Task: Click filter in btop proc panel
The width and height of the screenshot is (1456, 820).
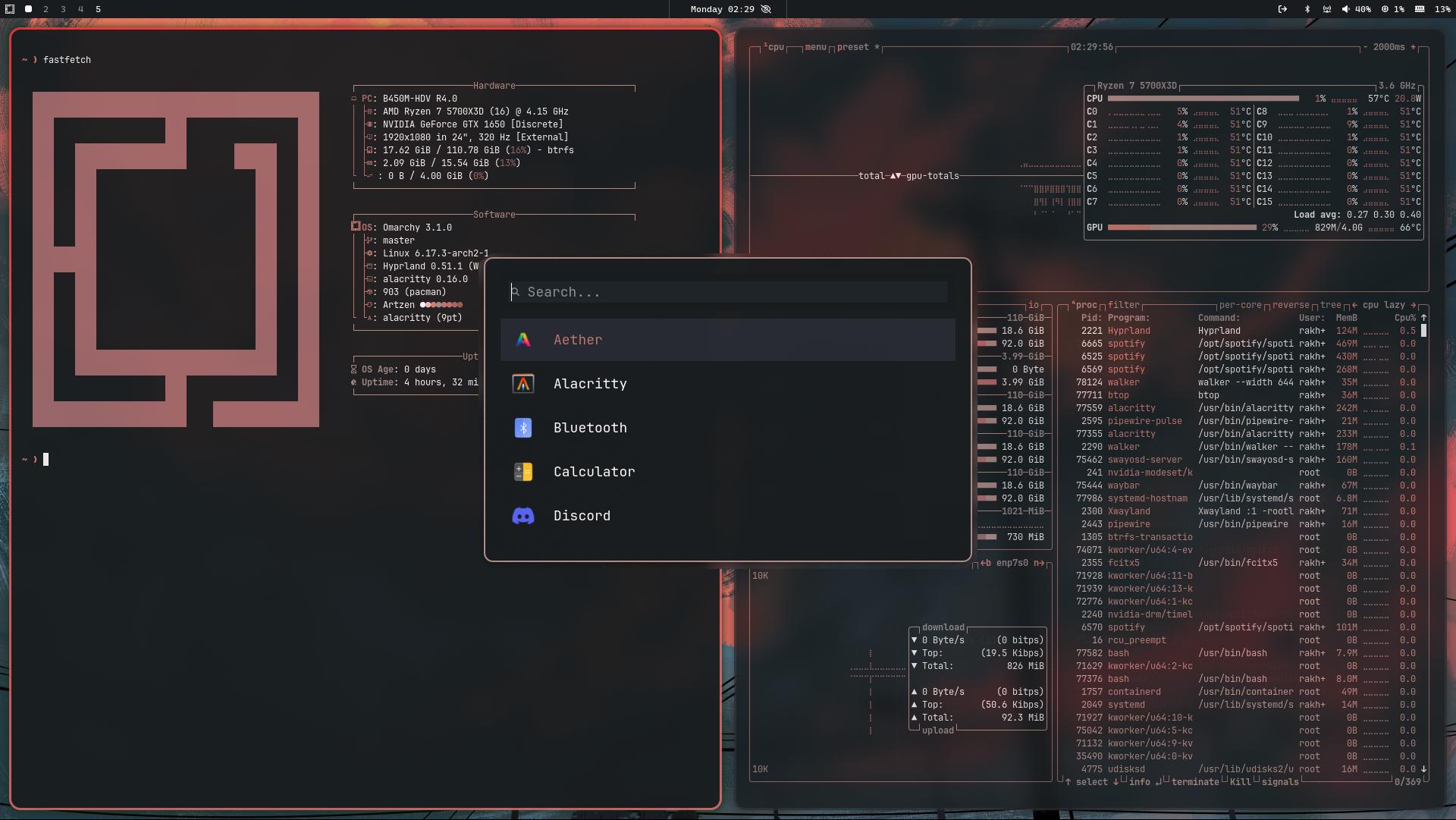Action: 1123,305
